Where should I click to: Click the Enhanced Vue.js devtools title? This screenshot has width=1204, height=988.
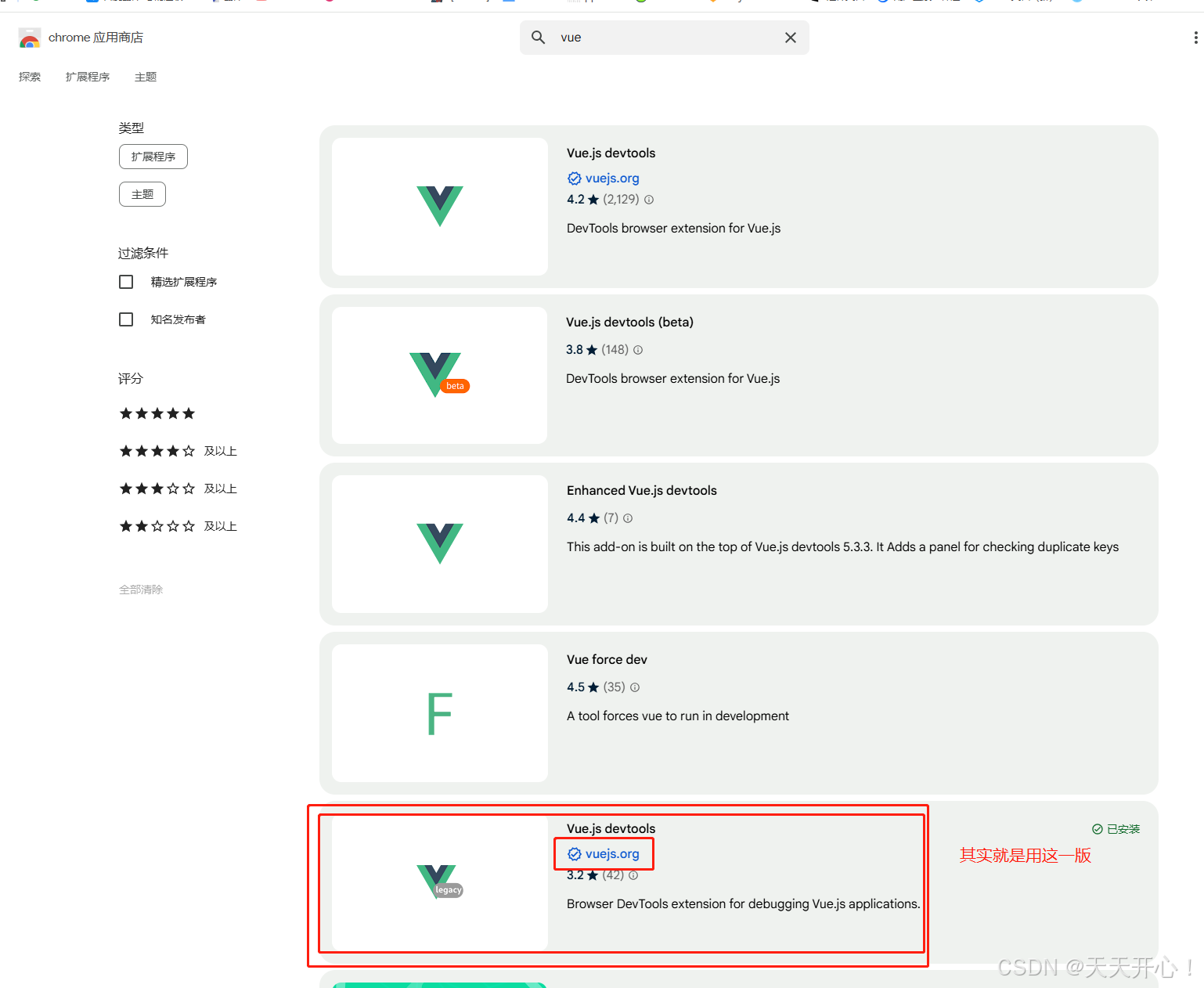point(642,491)
